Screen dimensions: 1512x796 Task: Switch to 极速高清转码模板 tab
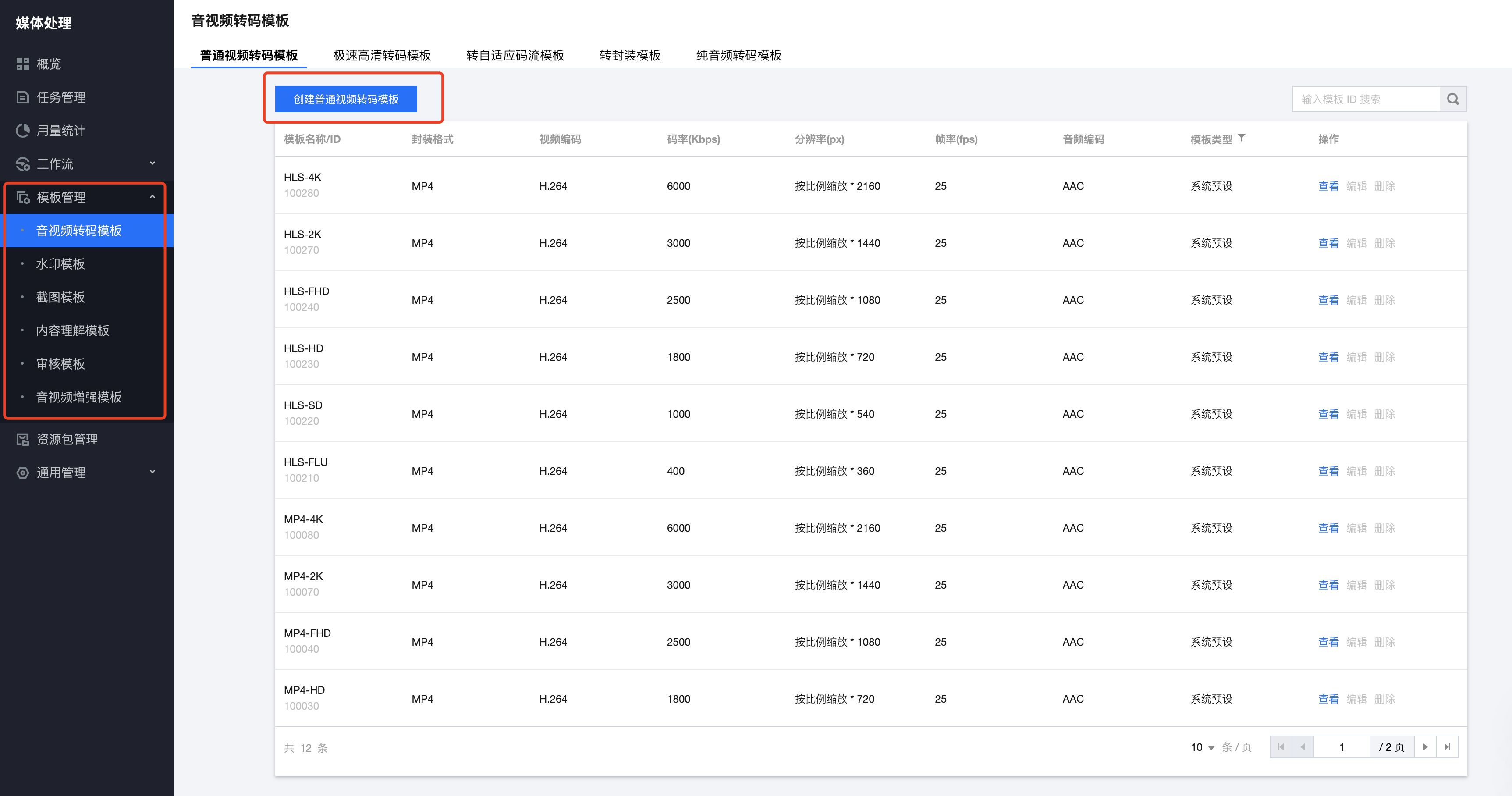[x=382, y=55]
